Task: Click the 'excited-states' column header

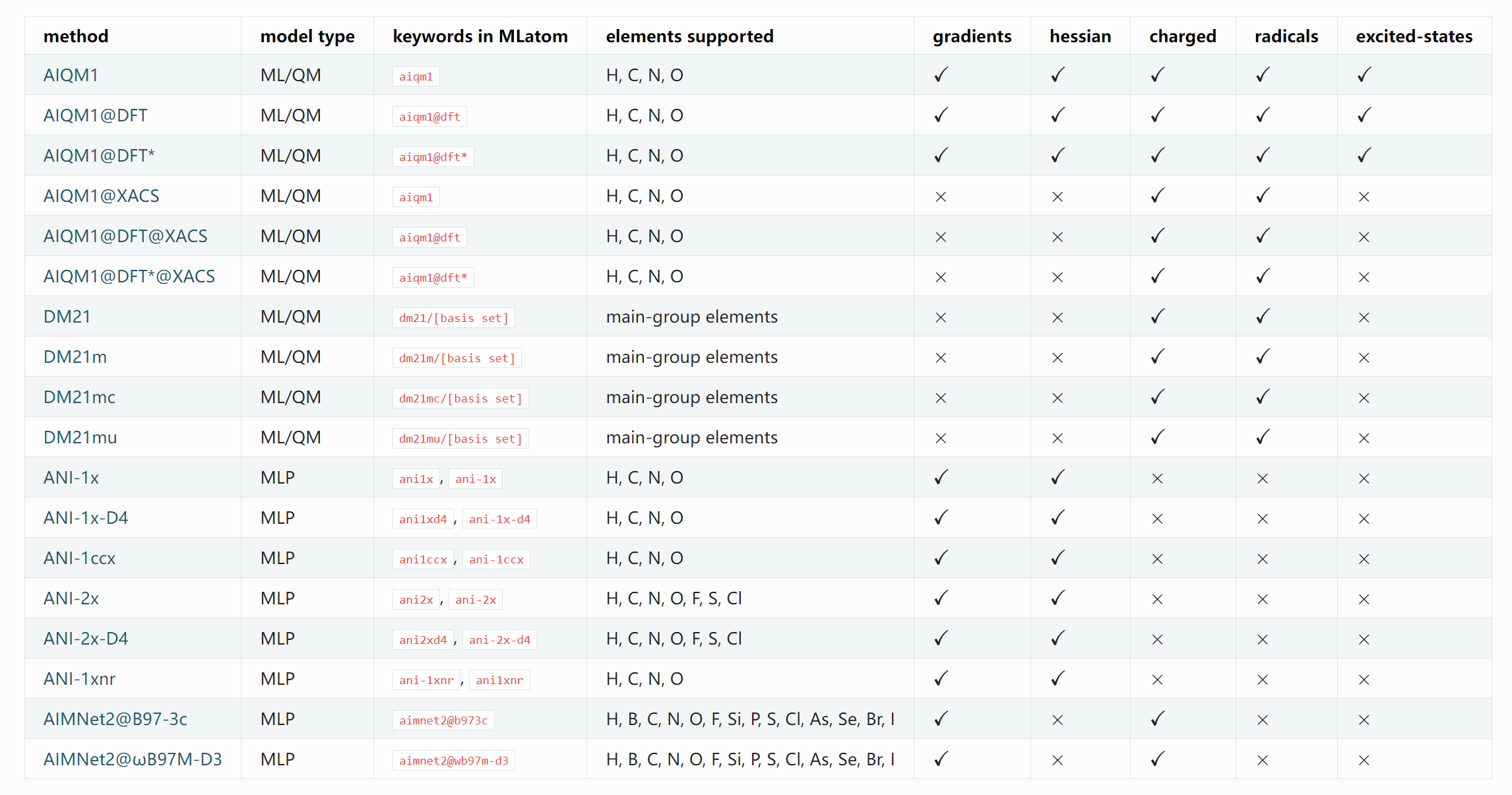Action: click(x=1414, y=36)
